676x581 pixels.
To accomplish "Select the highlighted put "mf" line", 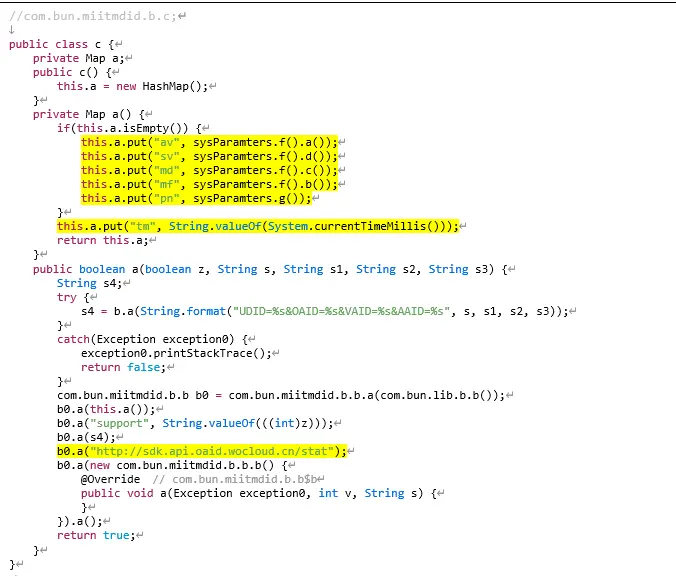I will pyautogui.click(x=209, y=185).
